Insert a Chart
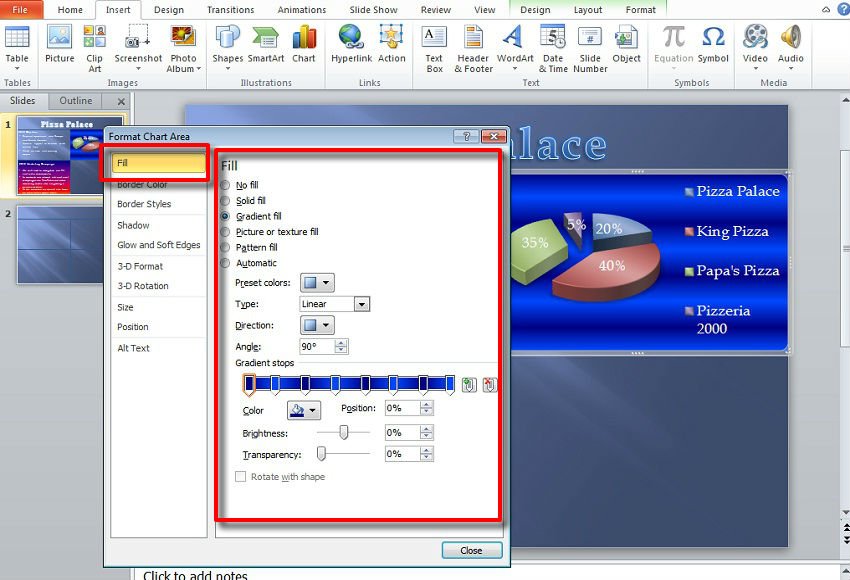Screen dimensions: 850x580 click(304, 44)
